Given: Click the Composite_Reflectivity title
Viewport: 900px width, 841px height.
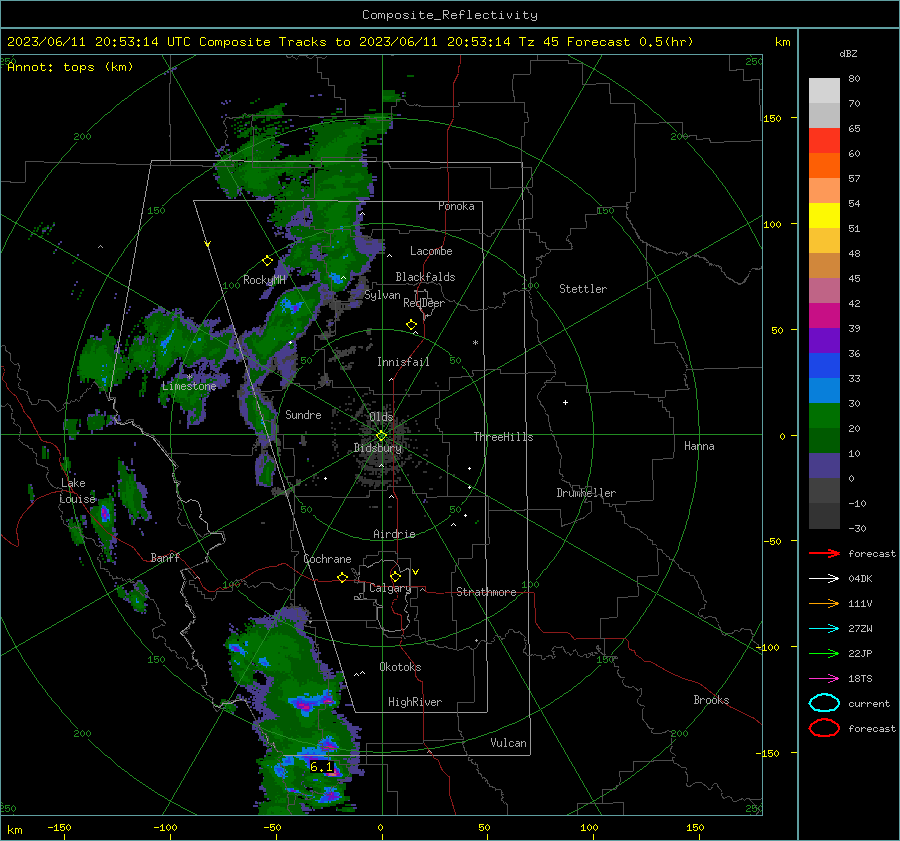Looking at the screenshot, I should (x=450, y=15).
